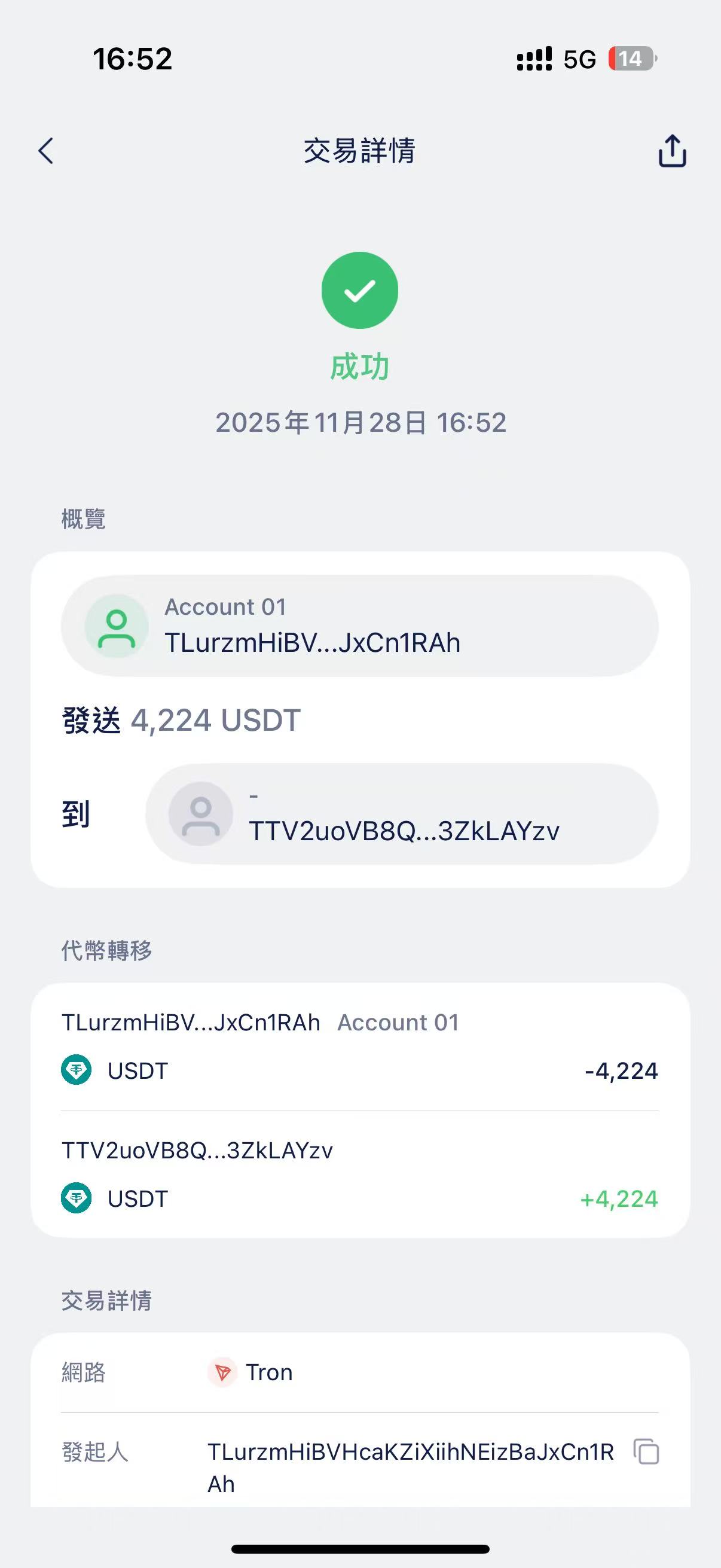
Task: Open the Account 01 sender address pill
Action: tap(359, 626)
